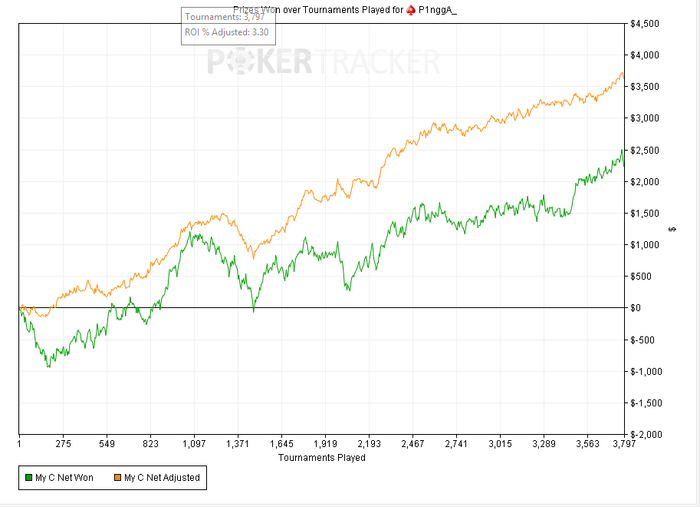The width and height of the screenshot is (700, 507).
Task: Click the $3,500 y-axis label
Action: [x=645, y=87]
